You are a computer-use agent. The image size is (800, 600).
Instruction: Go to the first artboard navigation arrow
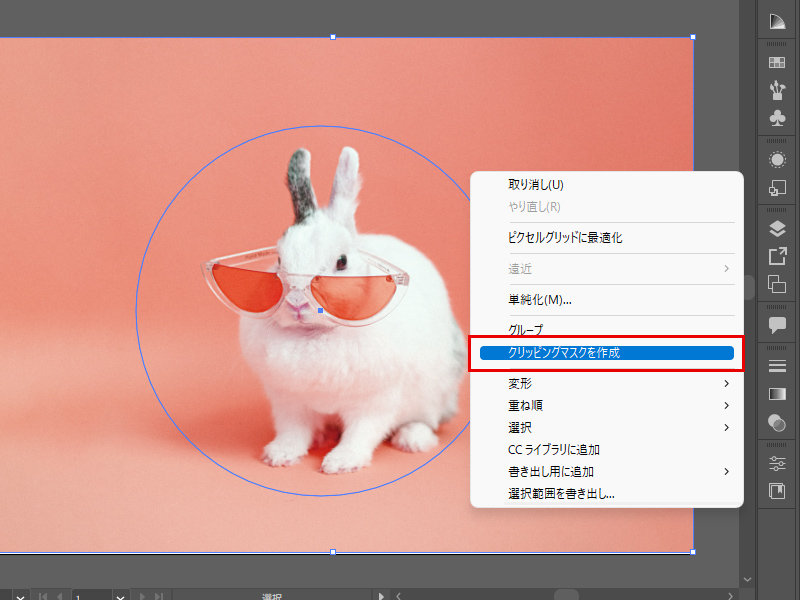tap(42, 593)
